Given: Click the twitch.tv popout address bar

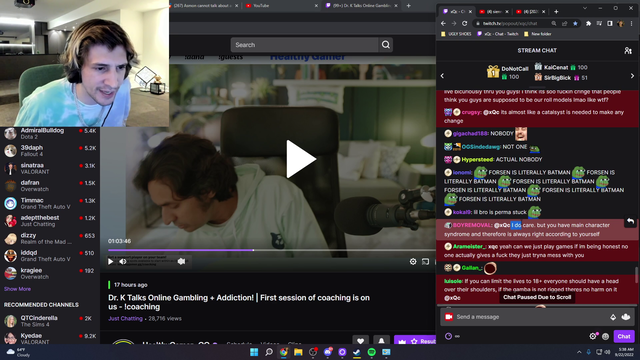Looking at the screenshot, I should (515, 24).
